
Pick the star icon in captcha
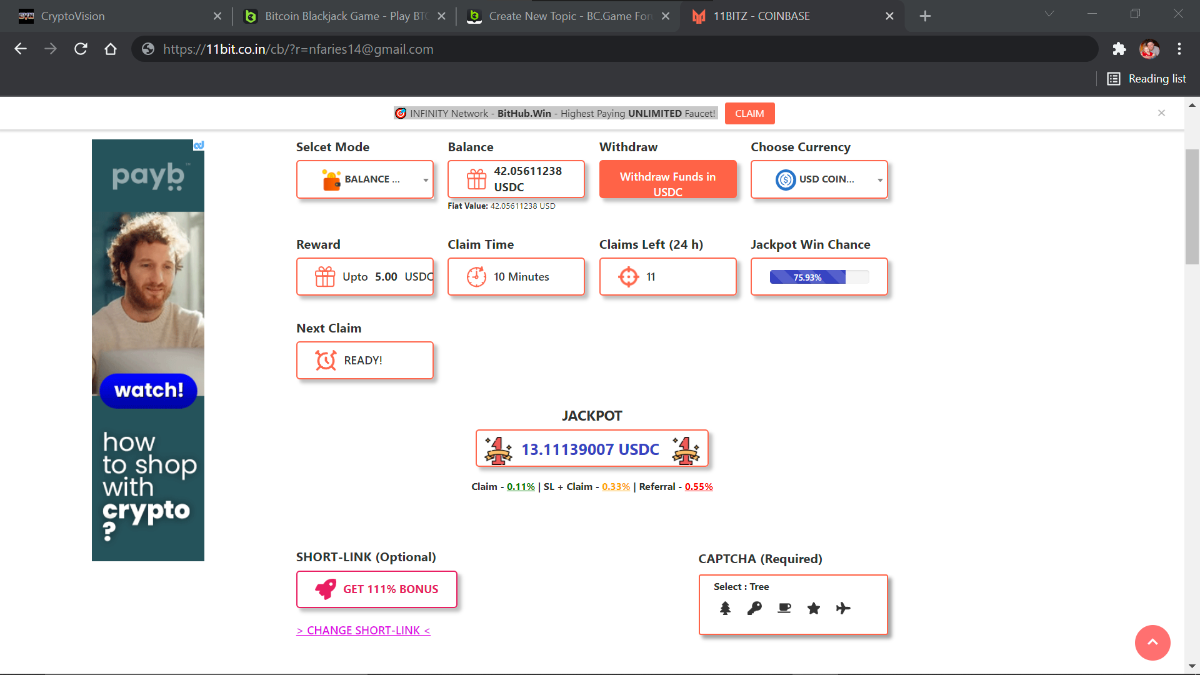[813, 608]
